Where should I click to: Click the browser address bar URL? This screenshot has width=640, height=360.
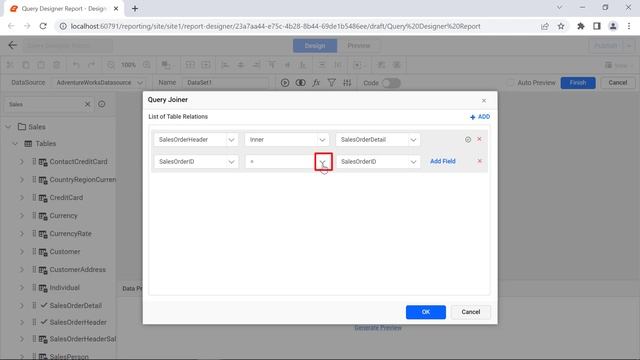[x=276, y=26]
